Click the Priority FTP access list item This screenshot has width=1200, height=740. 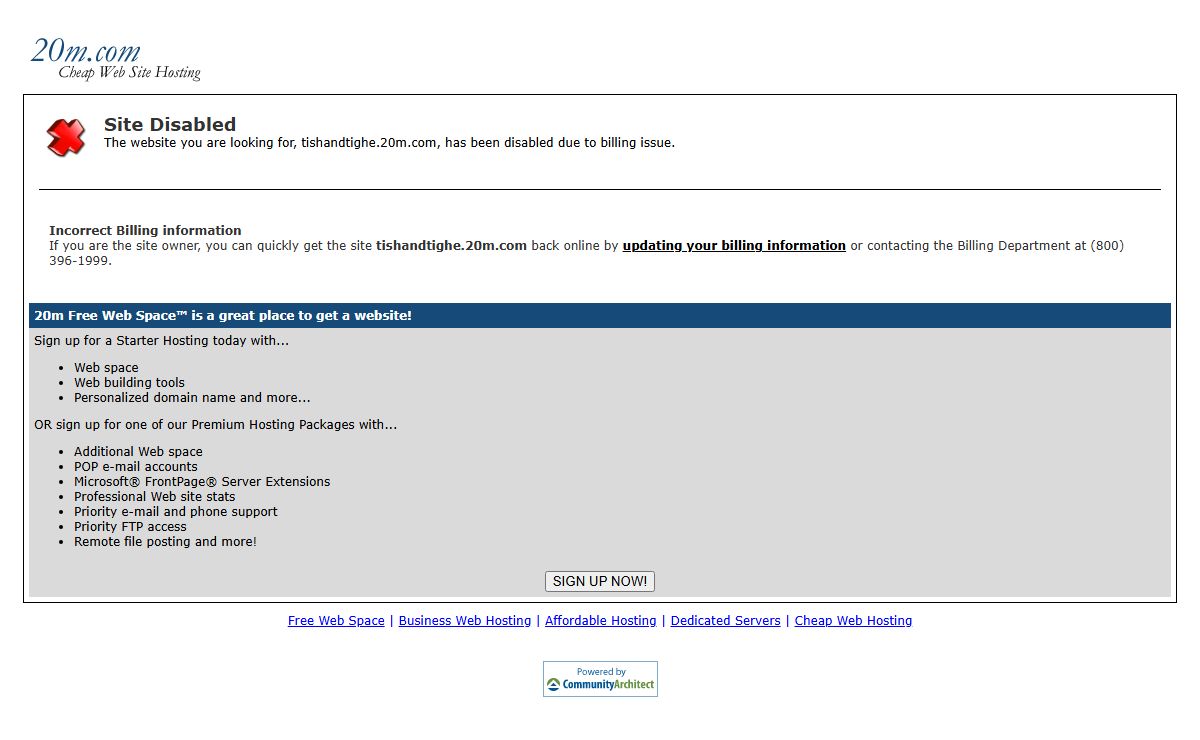pyautogui.click(x=130, y=526)
